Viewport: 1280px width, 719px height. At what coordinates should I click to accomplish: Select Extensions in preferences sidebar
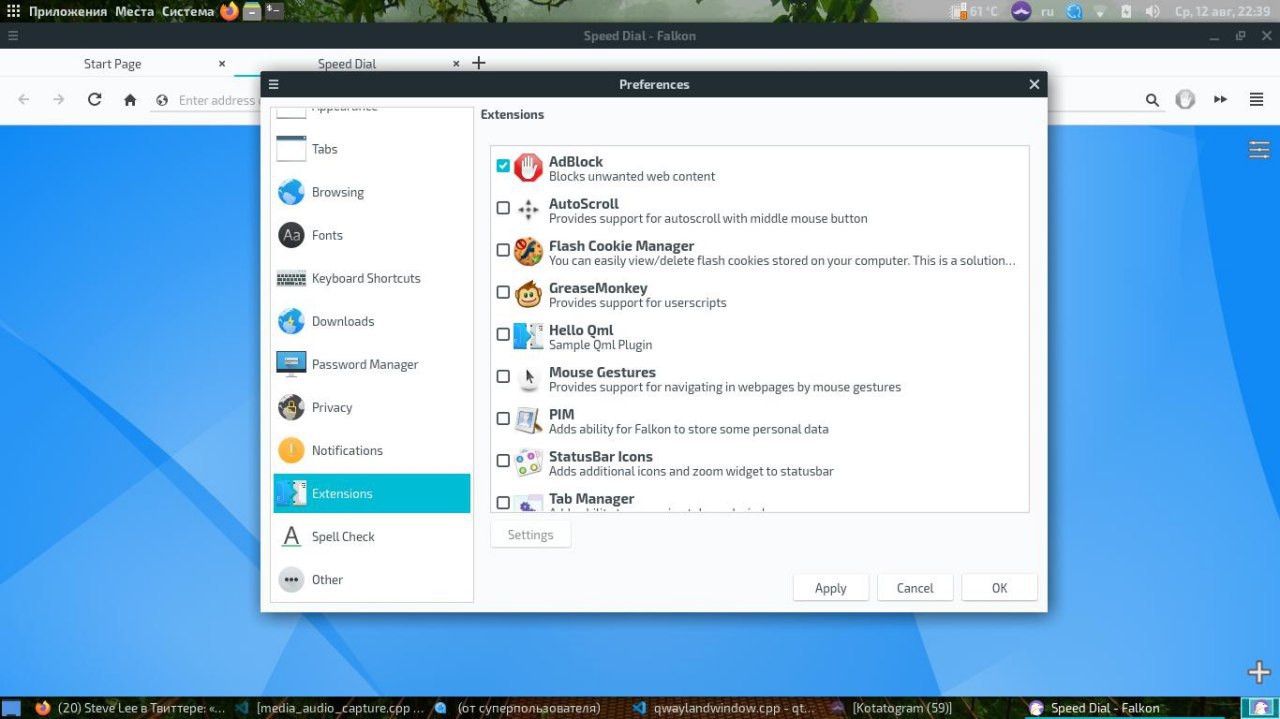click(x=372, y=493)
